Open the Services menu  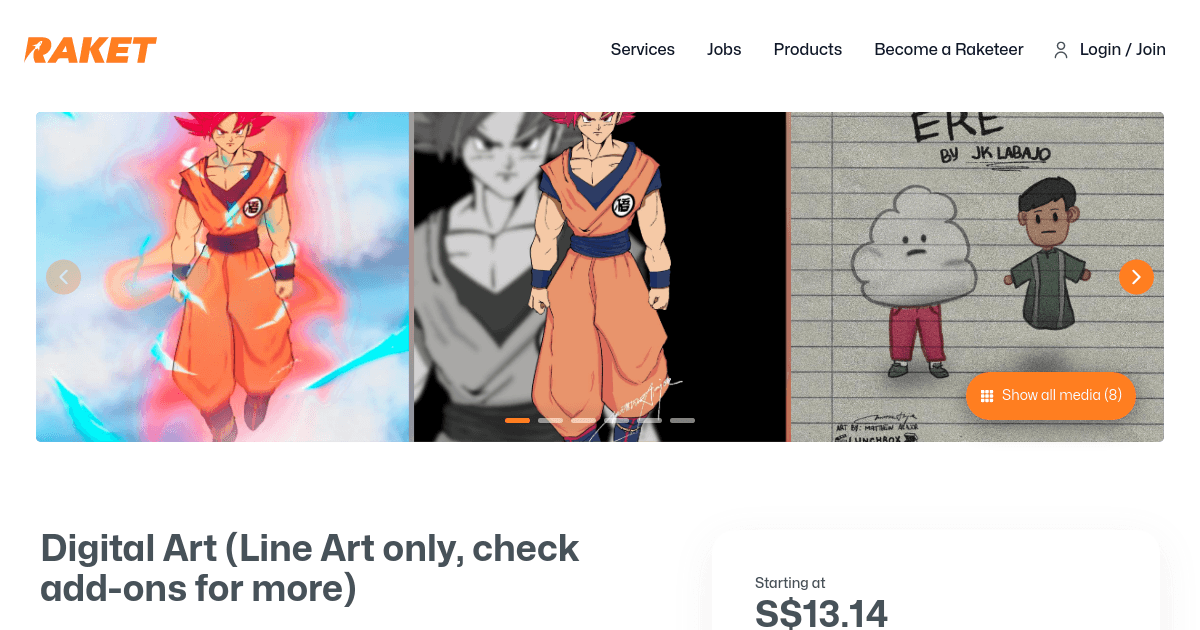click(643, 50)
